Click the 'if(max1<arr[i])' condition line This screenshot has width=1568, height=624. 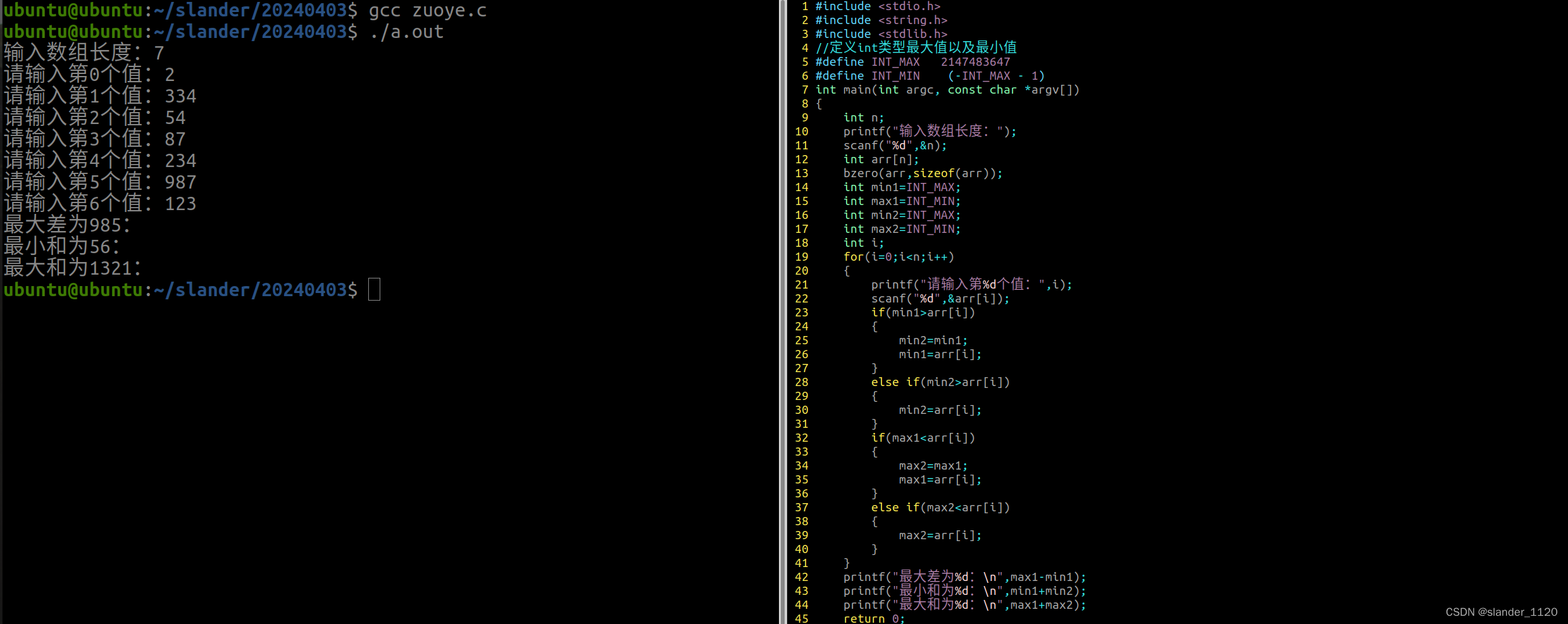[923, 438]
